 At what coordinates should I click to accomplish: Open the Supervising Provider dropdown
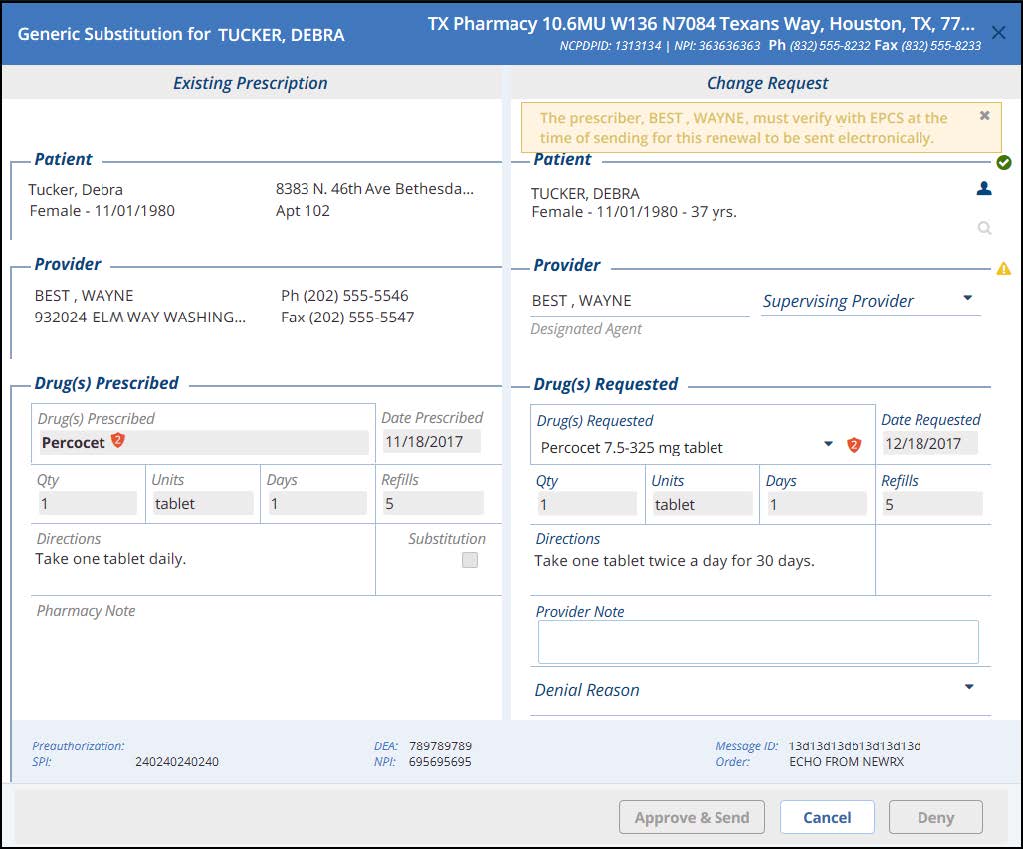coord(967,298)
